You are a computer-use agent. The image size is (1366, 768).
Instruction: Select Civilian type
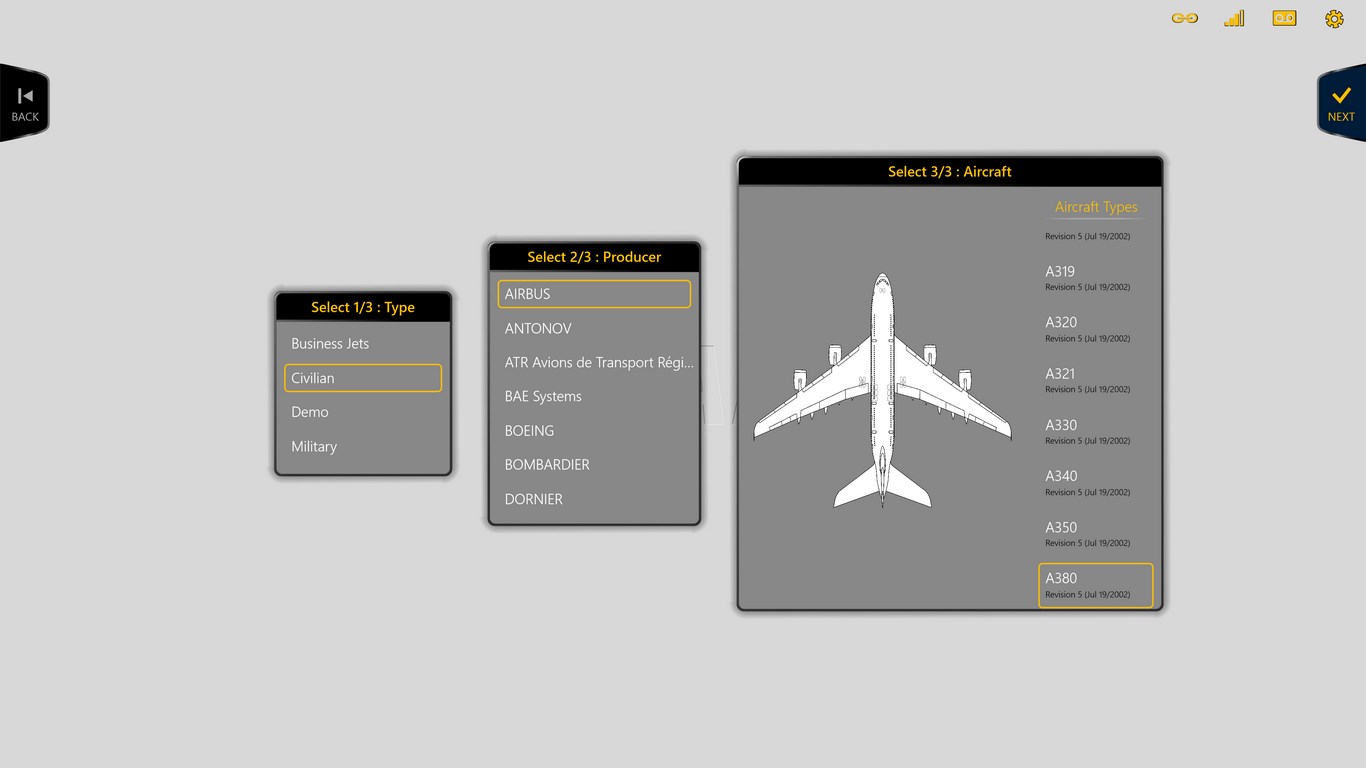(363, 378)
